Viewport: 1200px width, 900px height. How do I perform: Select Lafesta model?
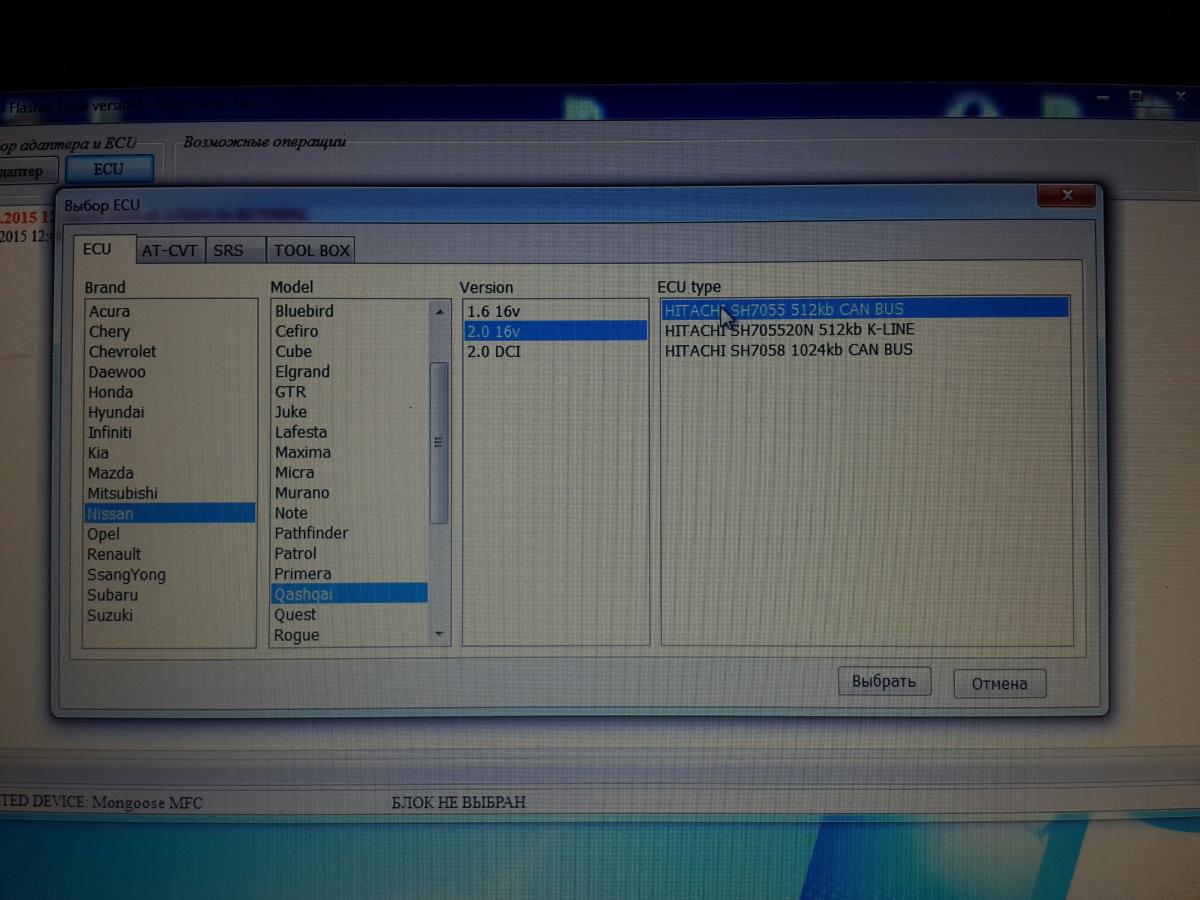click(x=350, y=432)
